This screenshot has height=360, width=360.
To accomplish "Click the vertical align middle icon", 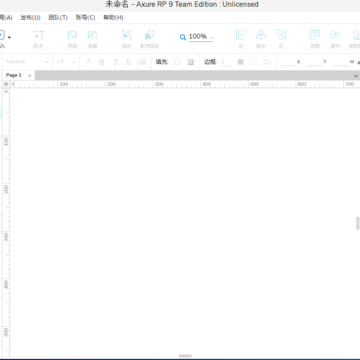I will (x=335, y=35).
